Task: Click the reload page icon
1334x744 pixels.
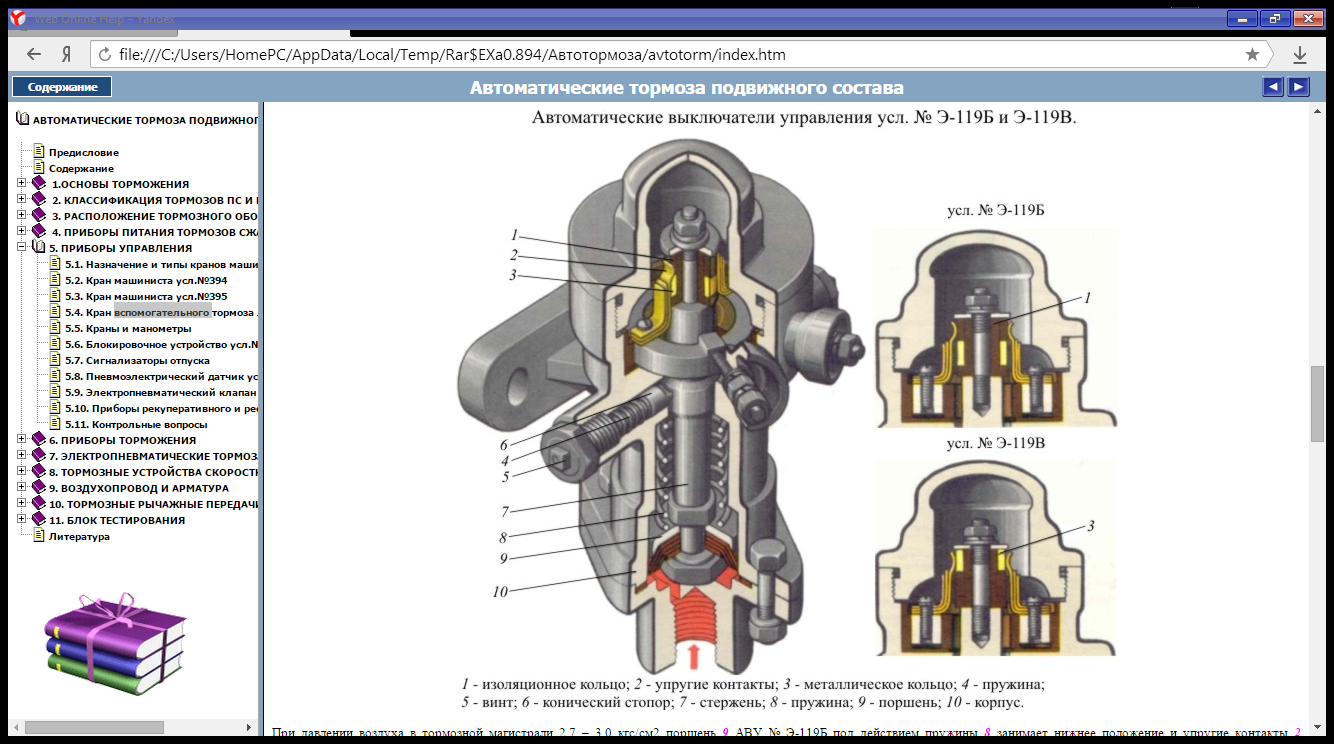Action: [x=104, y=54]
